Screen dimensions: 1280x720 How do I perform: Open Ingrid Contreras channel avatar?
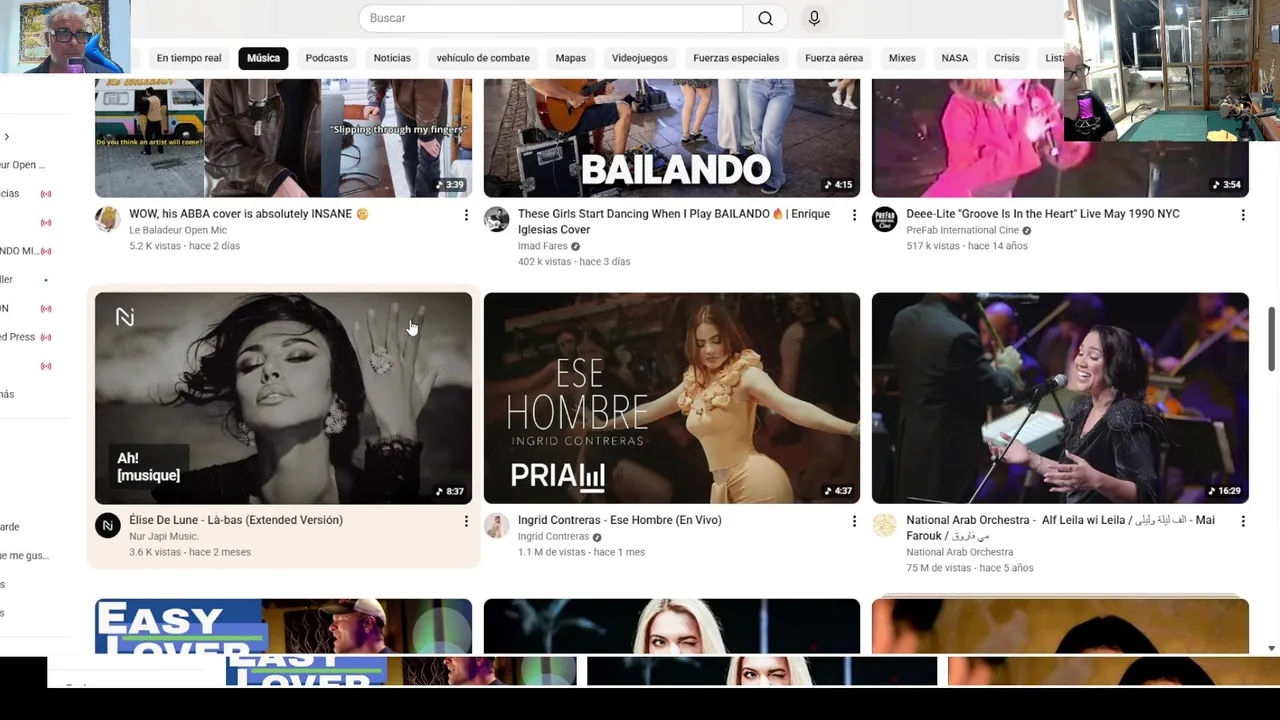(496, 525)
